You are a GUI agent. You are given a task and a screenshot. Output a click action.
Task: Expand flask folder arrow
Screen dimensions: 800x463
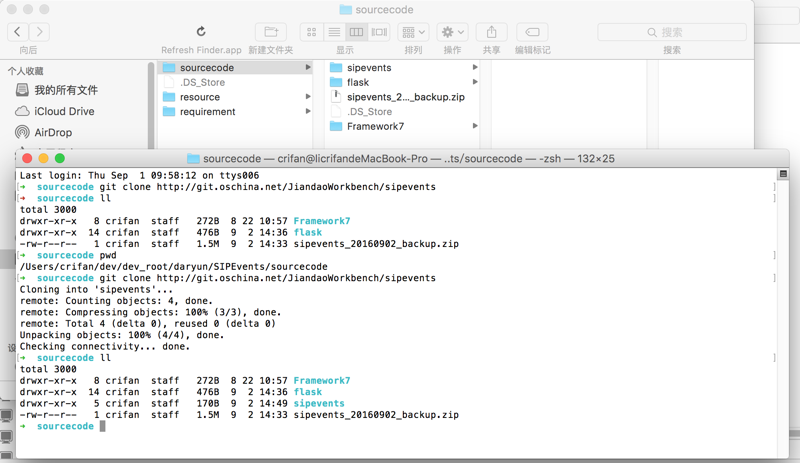[x=475, y=82]
